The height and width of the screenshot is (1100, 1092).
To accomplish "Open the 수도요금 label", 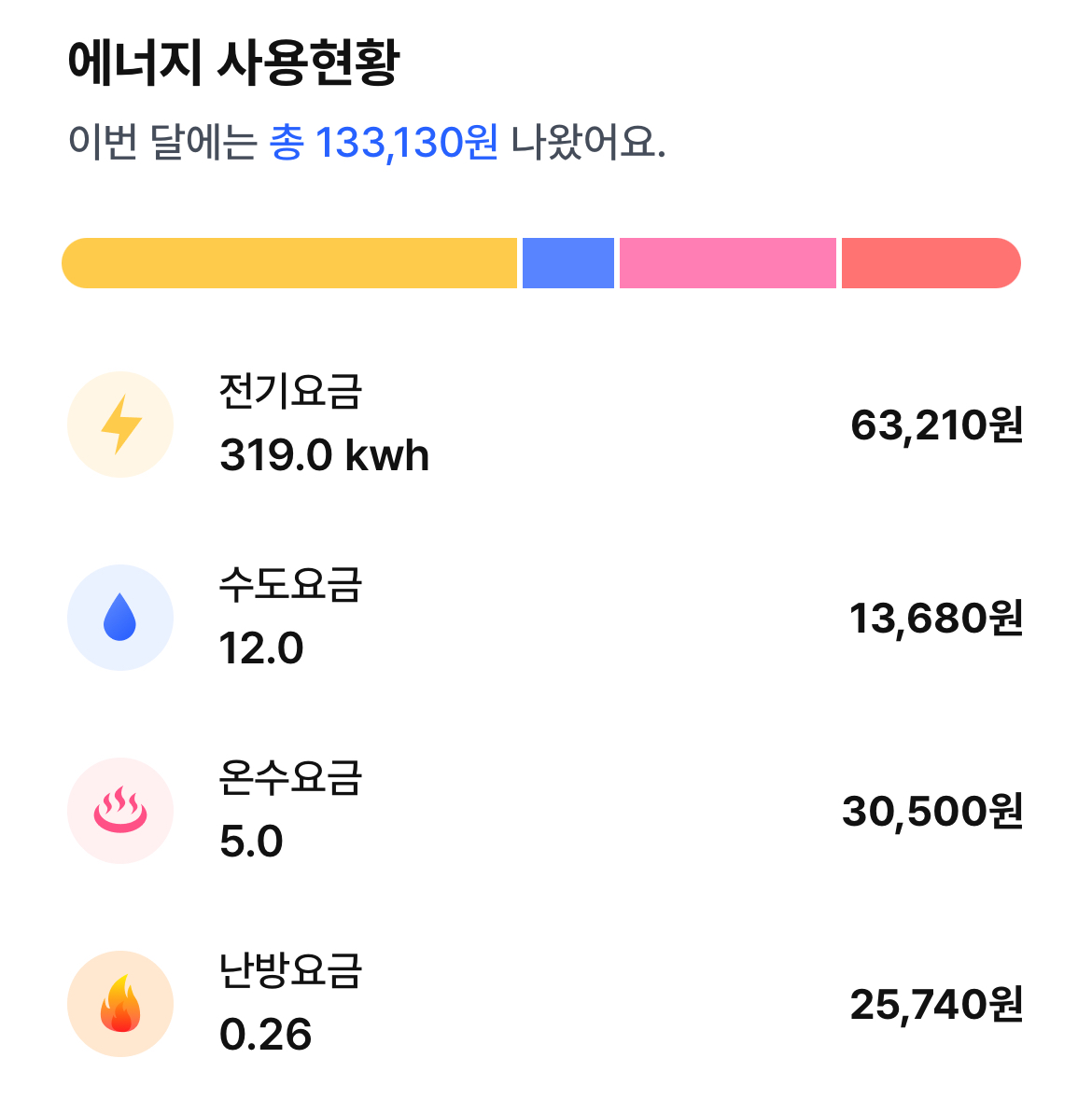I will tap(290, 585).
